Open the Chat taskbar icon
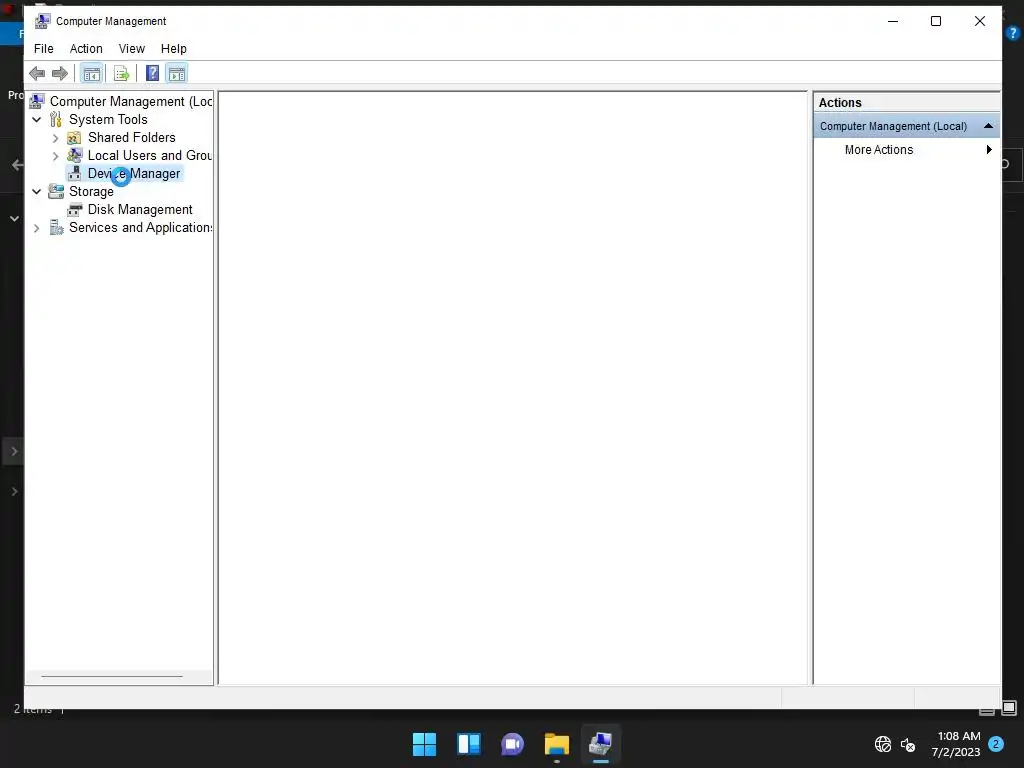The image size is (1024, 768). [513, 744]
